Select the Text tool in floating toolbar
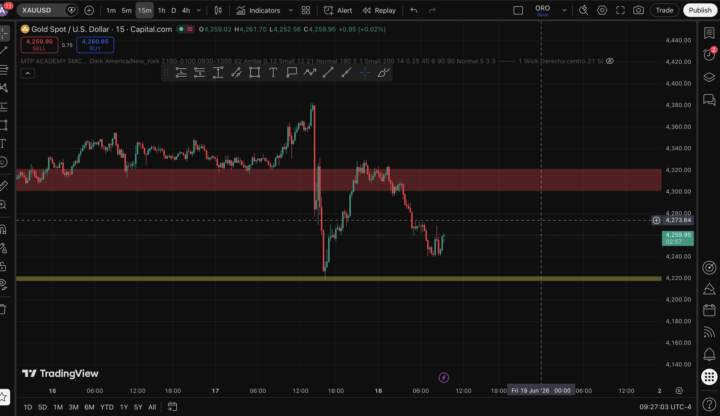Viewport: 720px width, 416px height. pyautogui.click(x=273, y=73)
